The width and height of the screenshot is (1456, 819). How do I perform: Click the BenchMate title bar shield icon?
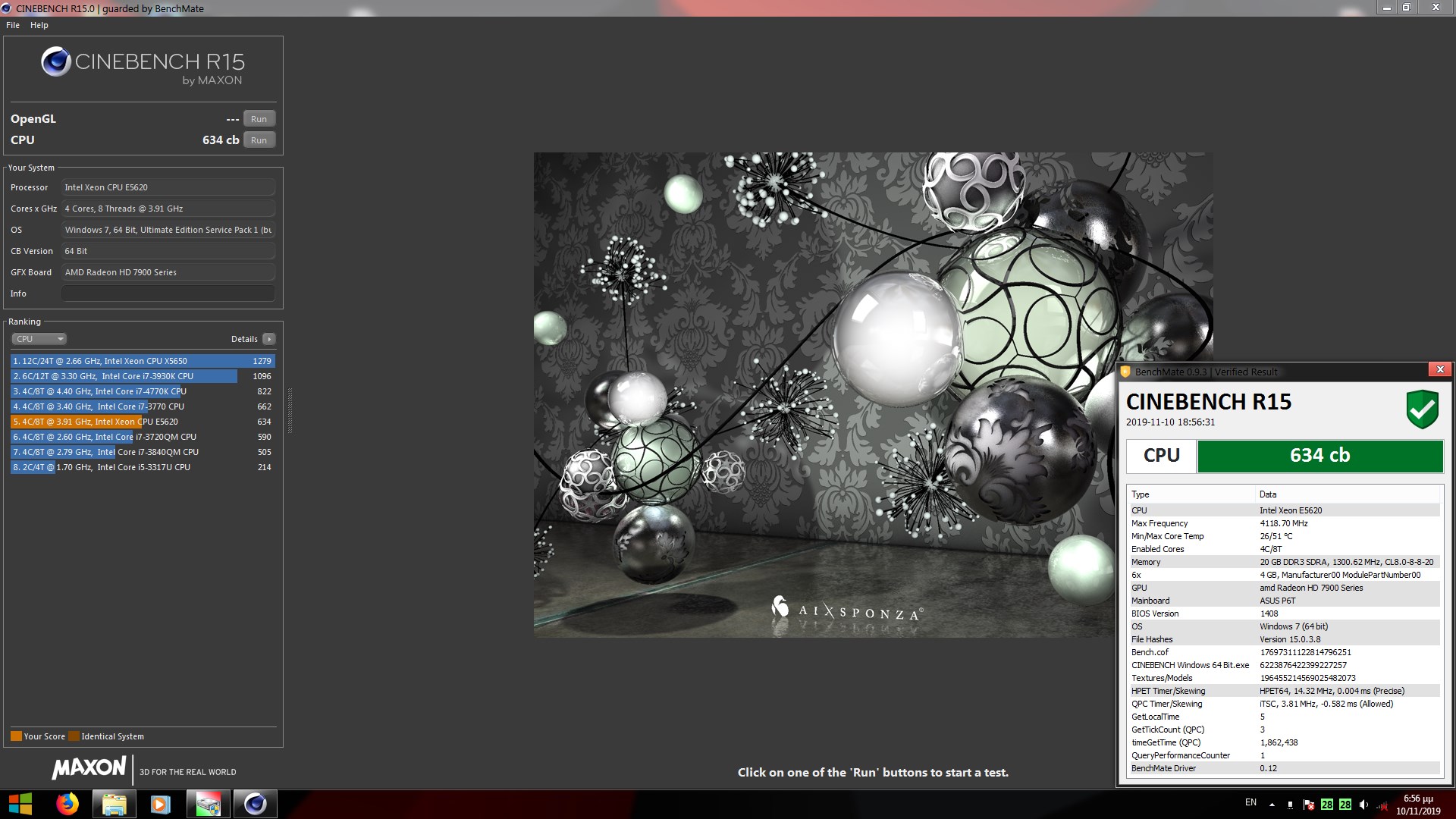click(x=1126, y=372)
